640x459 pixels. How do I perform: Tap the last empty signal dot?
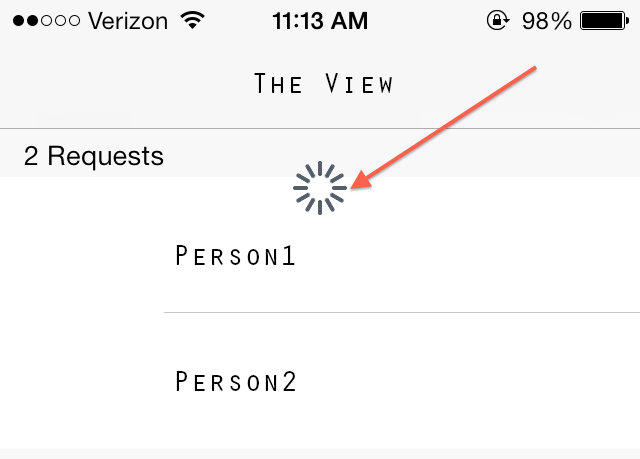[x=74, y=20]
